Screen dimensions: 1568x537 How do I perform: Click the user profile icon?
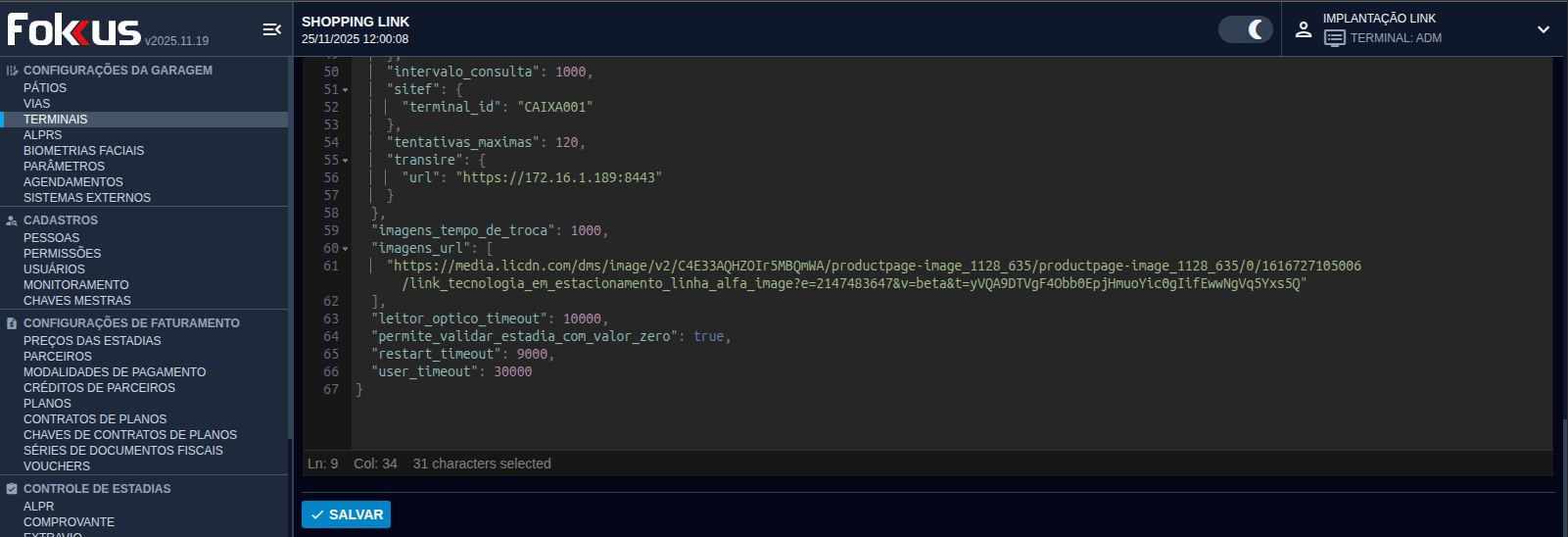(x=1303, y=29)
